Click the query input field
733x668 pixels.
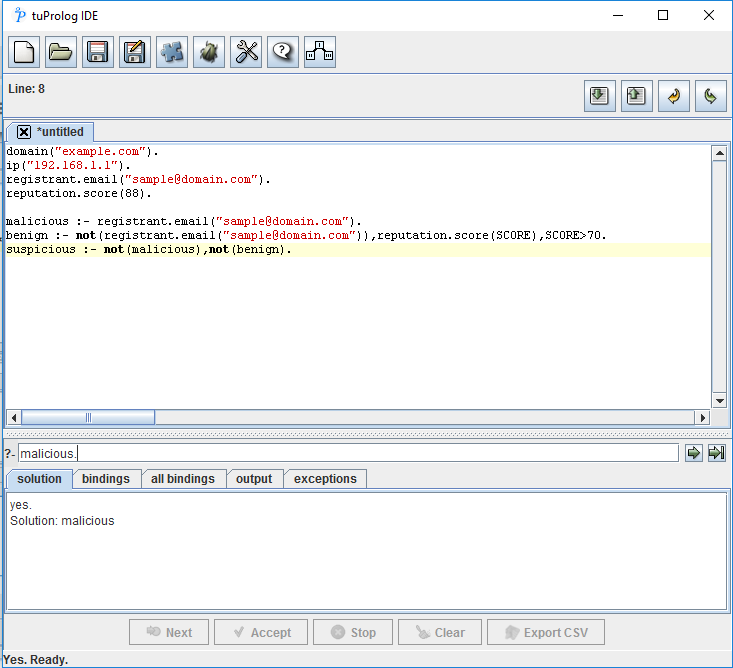(348, 453)
